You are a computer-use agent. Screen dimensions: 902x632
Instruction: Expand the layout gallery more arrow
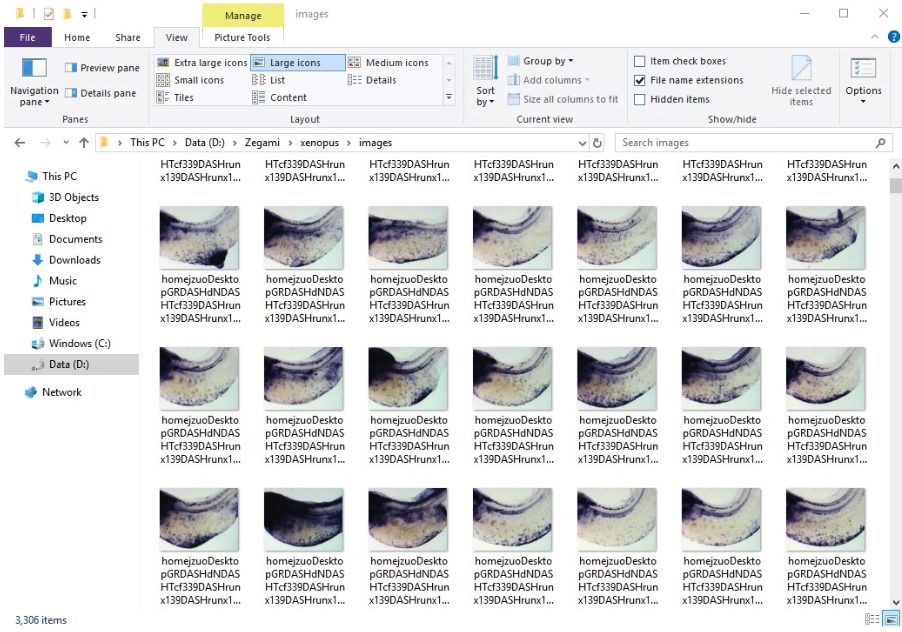pos(449,97)
